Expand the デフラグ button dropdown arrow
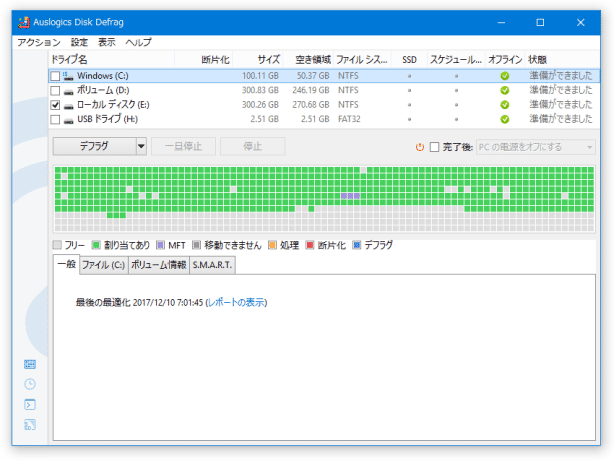The width and height of the screenshot is (614, 461). (141, 146)
